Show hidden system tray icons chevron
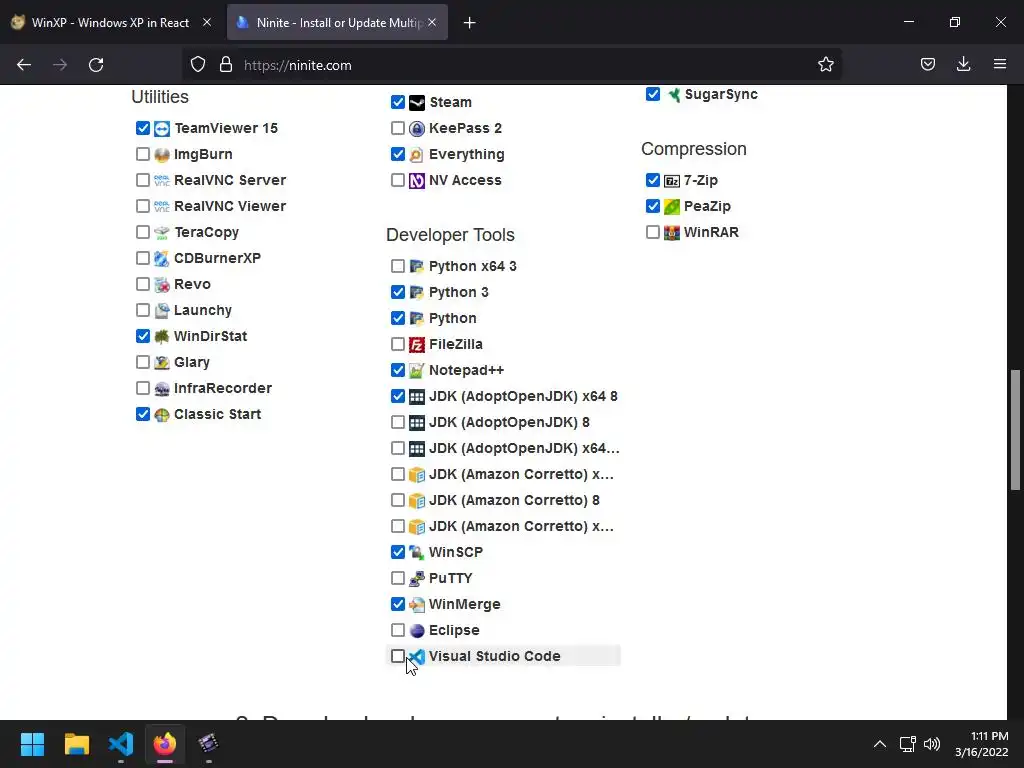This screenshot has width=1024, height=768. point(880,744)
